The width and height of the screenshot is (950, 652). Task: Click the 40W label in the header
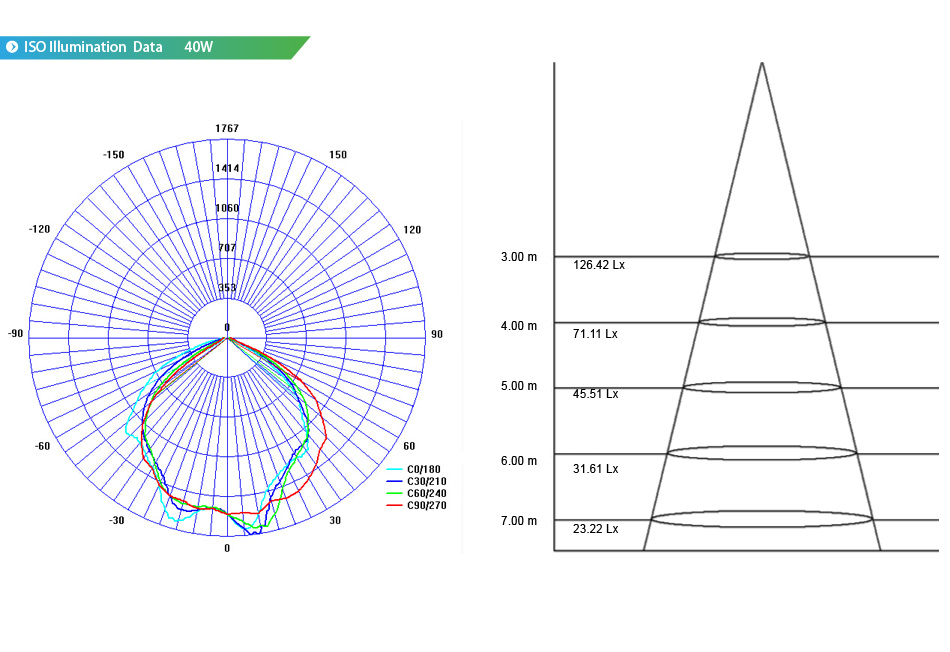(199, 47)
